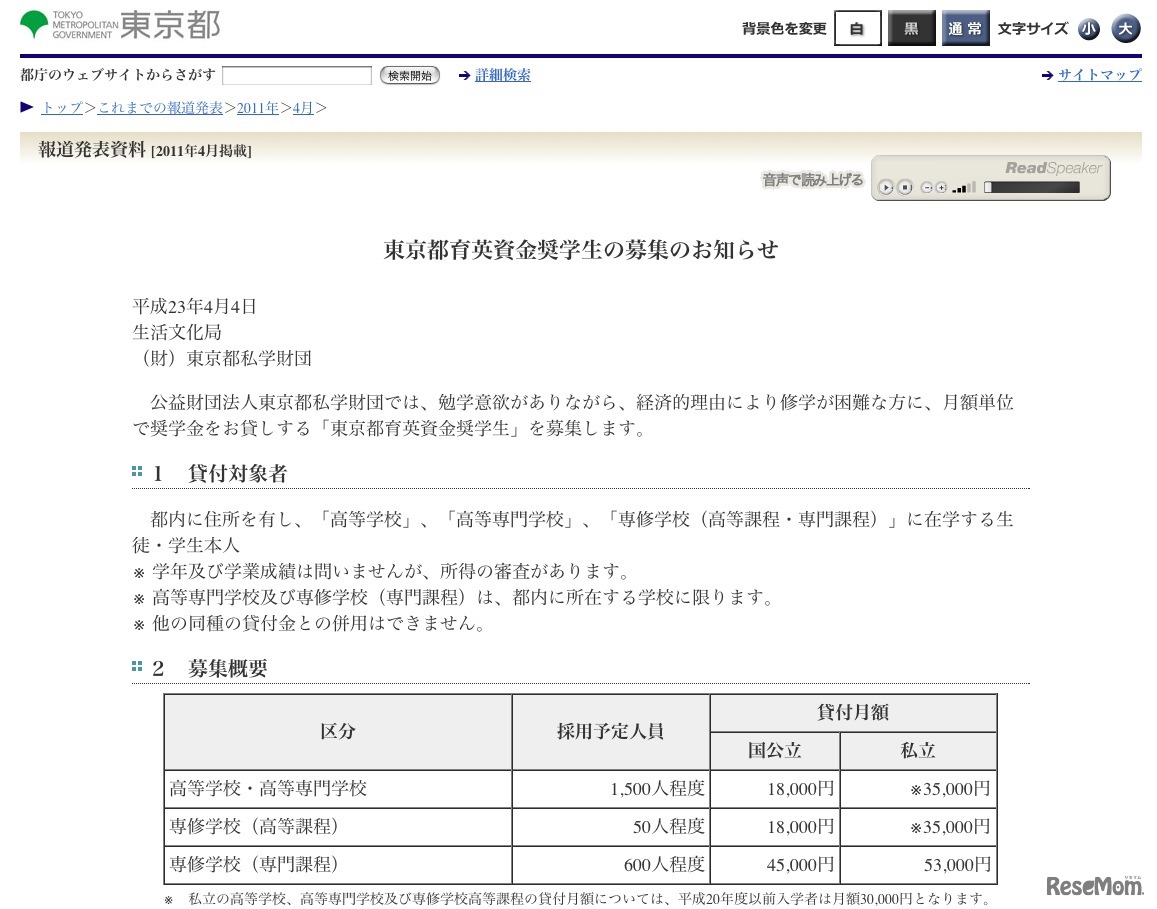Click the ReadSpeaker volume bars indicator
Screen dimensions: 1157x909
click(962, 187)
